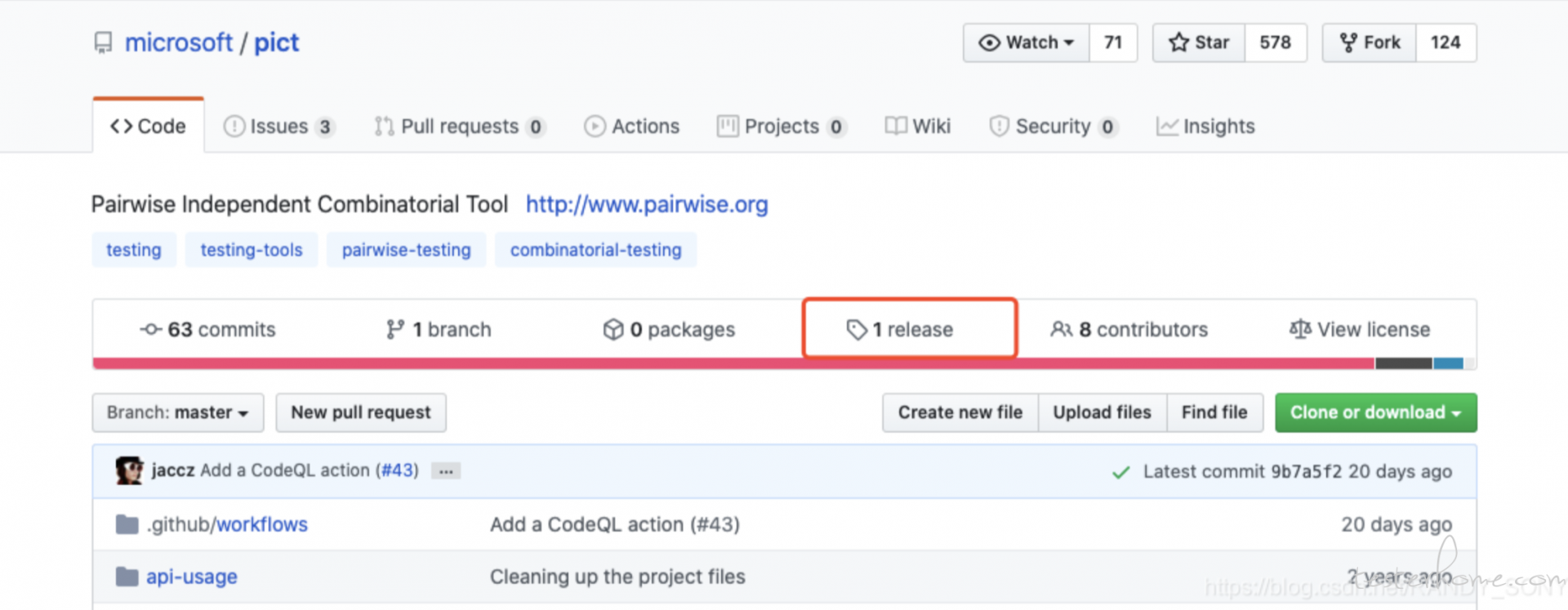The image size is (1568, 610).
Task: Open the Projects tab
Action: coord(781,127)
